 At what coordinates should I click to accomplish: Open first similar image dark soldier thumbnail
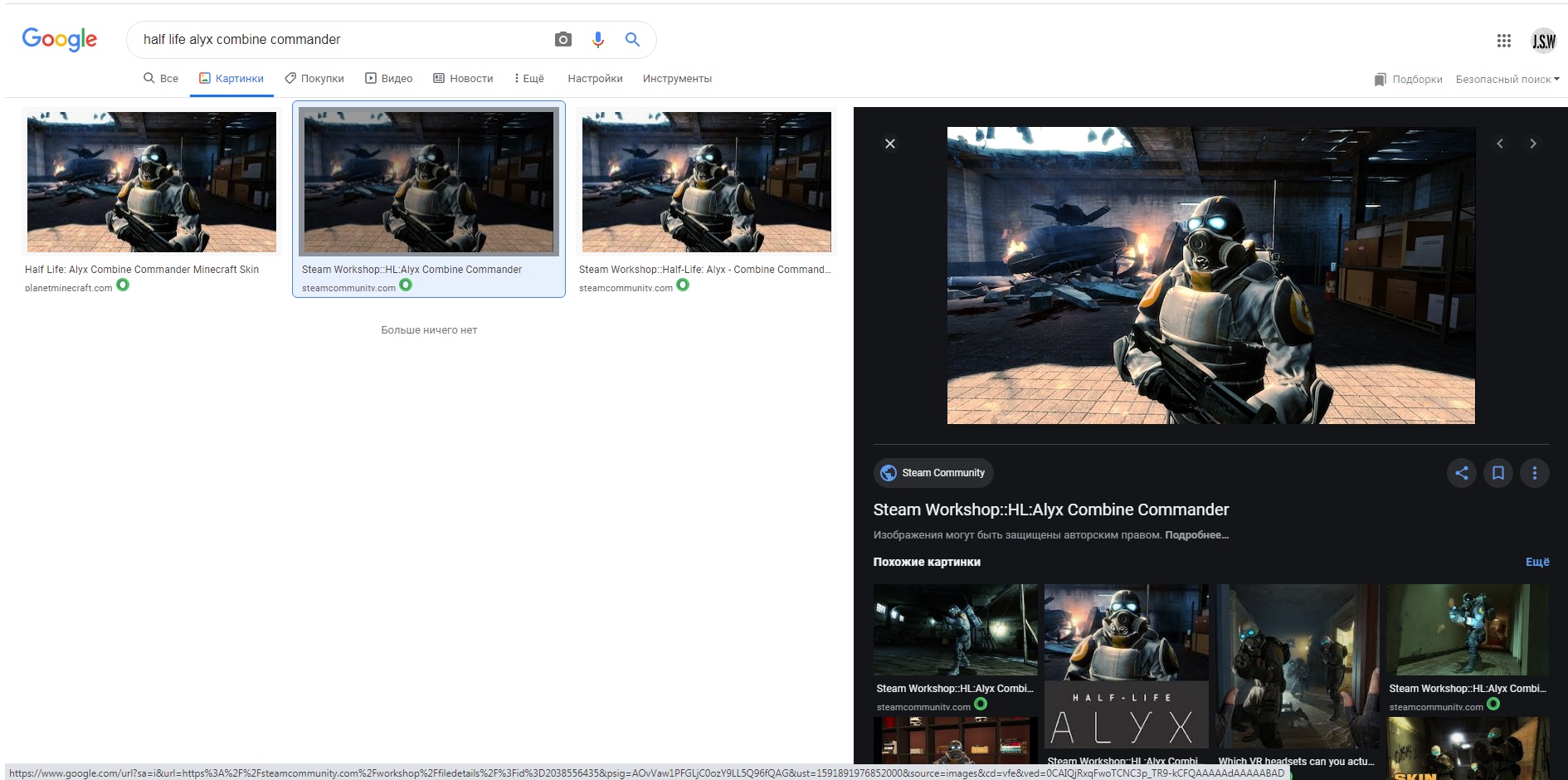click(956, 630)
